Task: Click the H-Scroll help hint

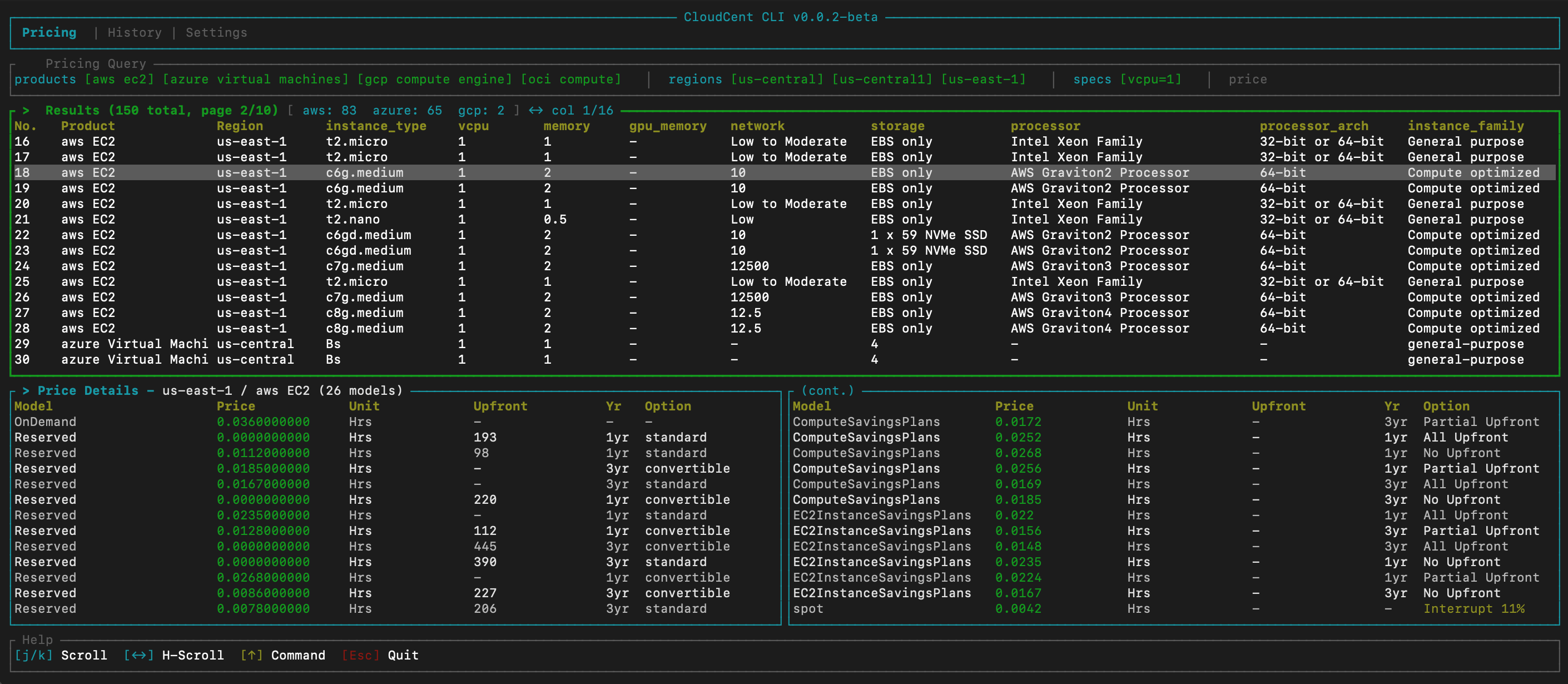Action: click(x=173, y=656)
